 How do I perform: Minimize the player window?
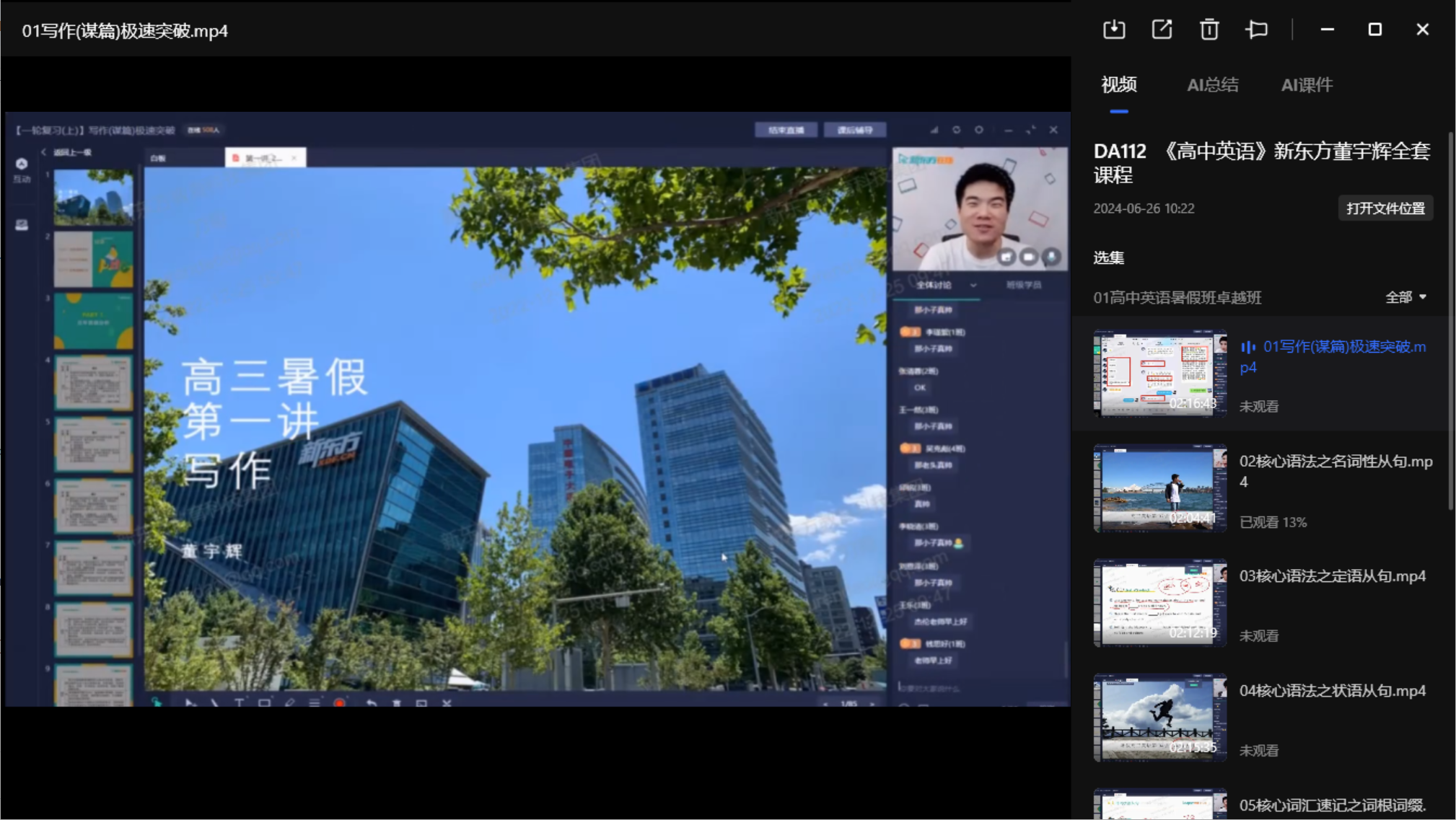(x=1328, y=30)
